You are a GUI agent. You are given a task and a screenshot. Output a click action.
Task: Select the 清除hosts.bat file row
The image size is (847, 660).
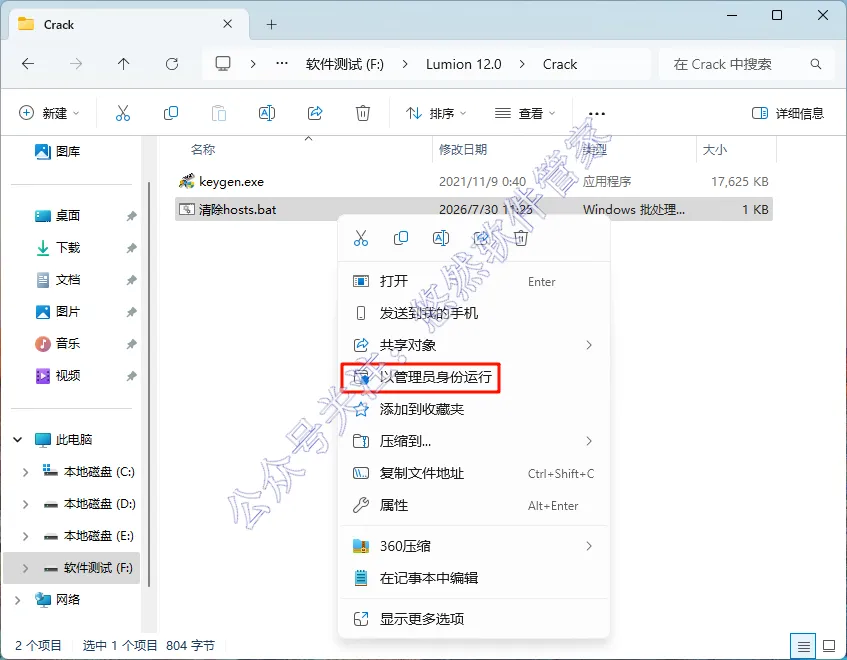point(474,210)
